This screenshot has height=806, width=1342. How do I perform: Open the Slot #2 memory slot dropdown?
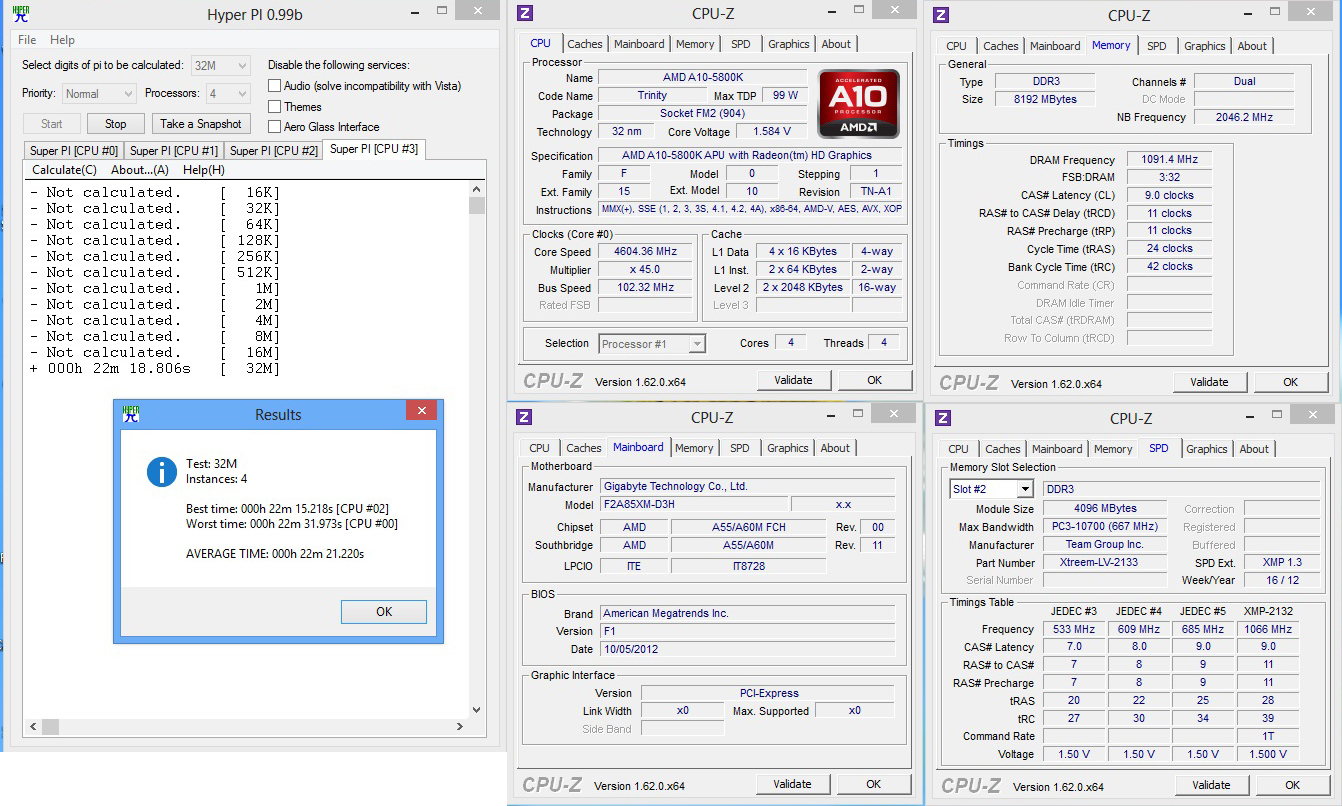(x=991, y=489)
